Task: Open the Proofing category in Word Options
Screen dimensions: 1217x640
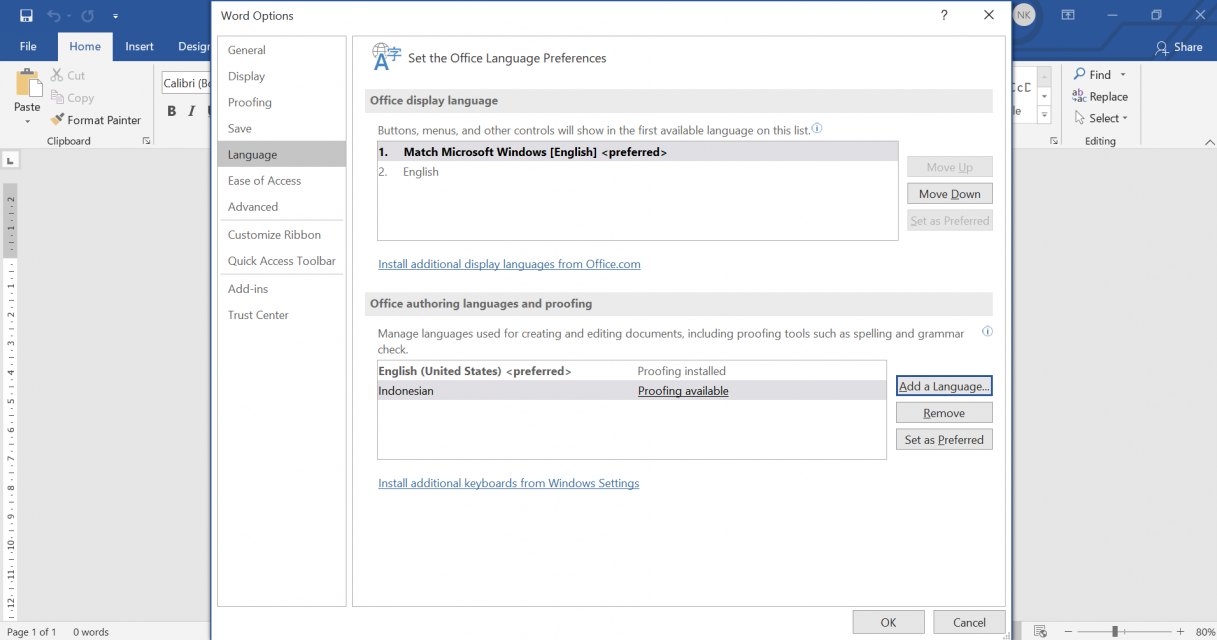Action: click(249, 102)
